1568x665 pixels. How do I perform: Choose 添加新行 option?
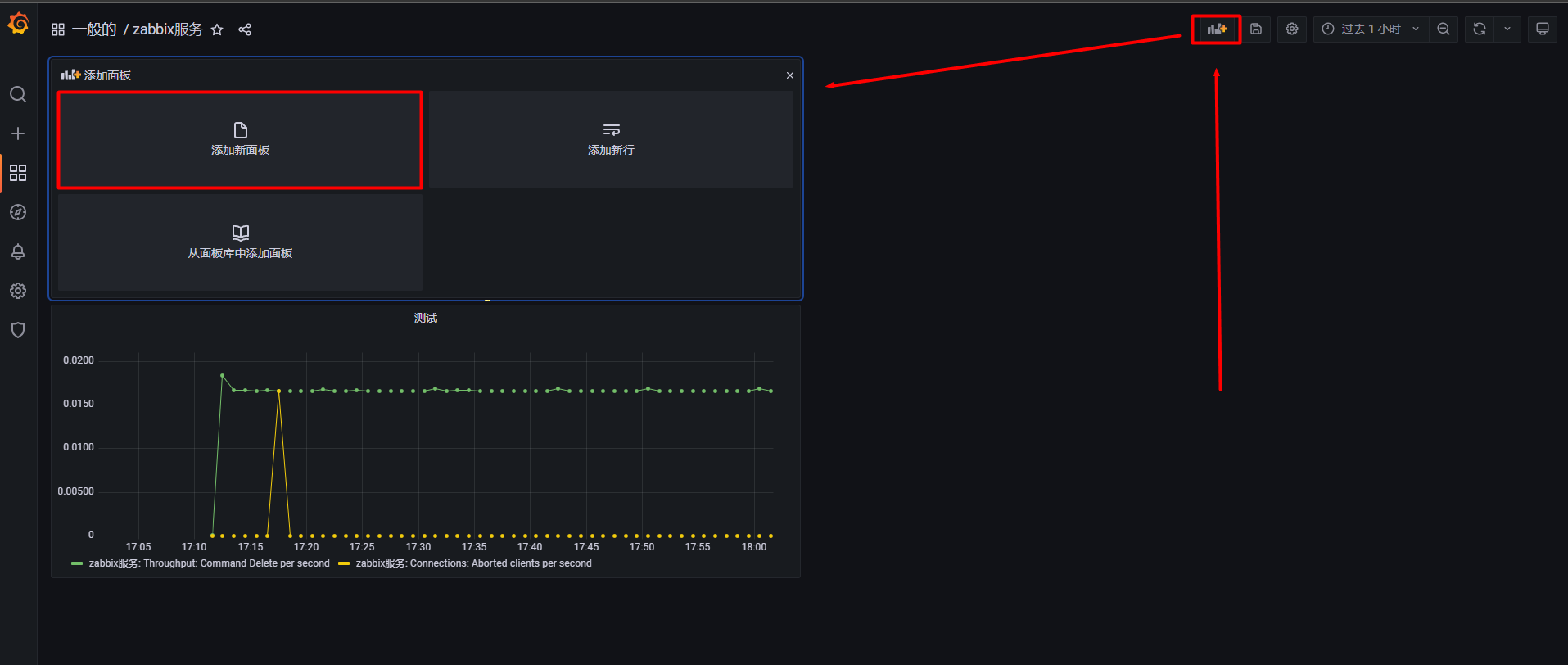611,140
